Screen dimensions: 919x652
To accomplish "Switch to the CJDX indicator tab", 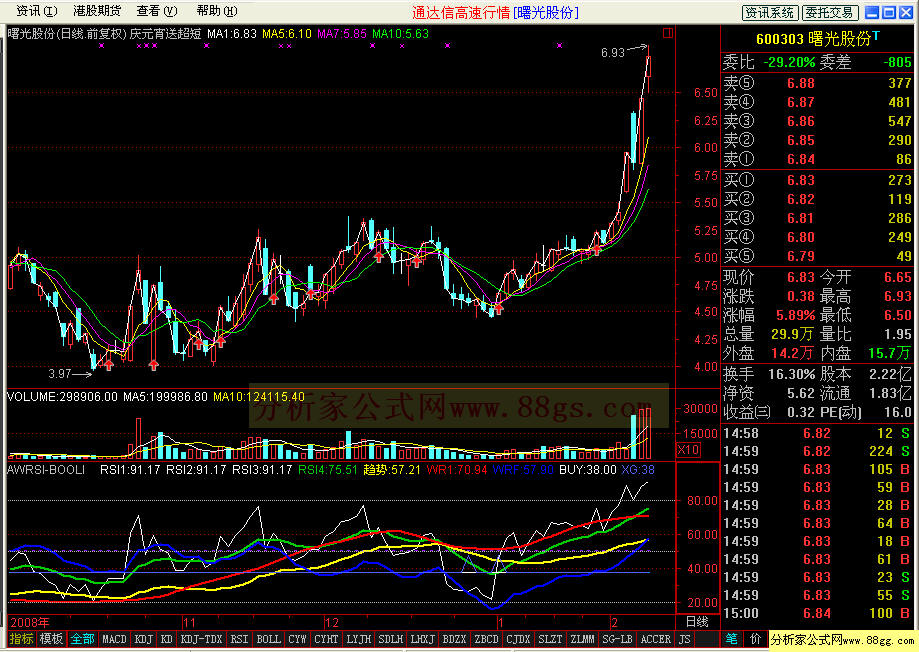I will pyautogui.click(x=518, y=639).
